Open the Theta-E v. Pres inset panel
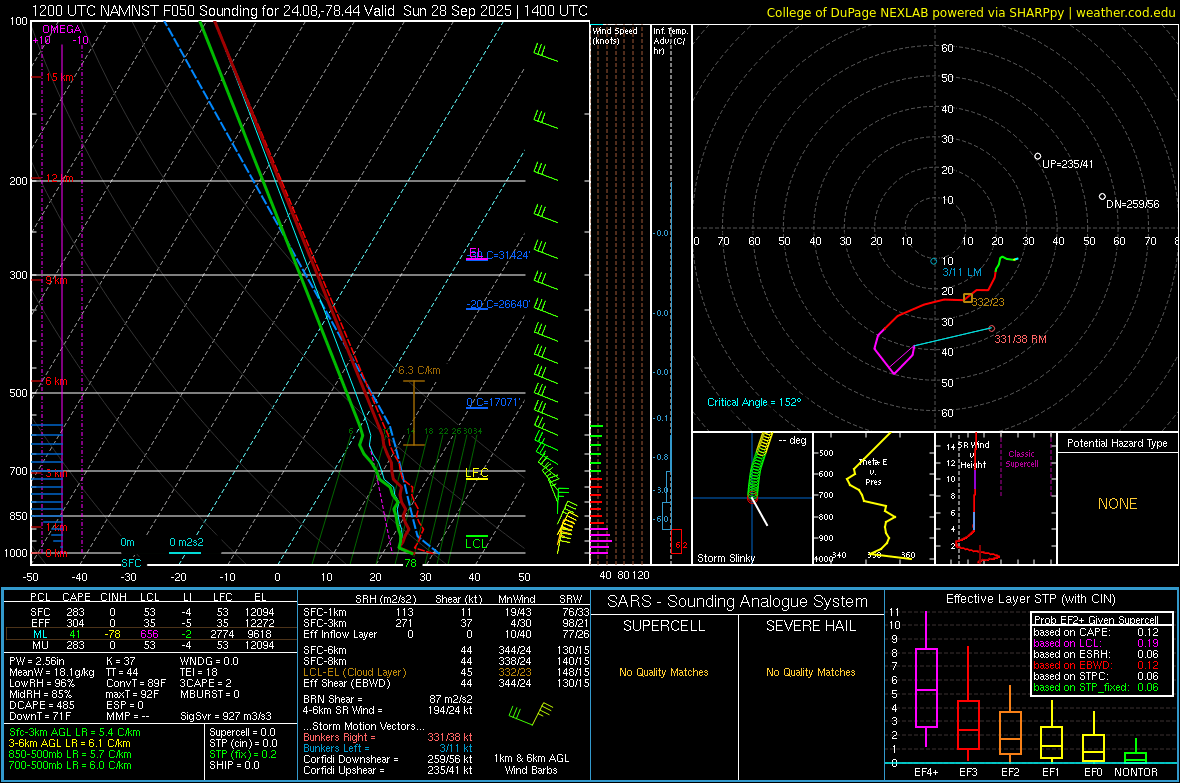 click(x=873, y=498)
